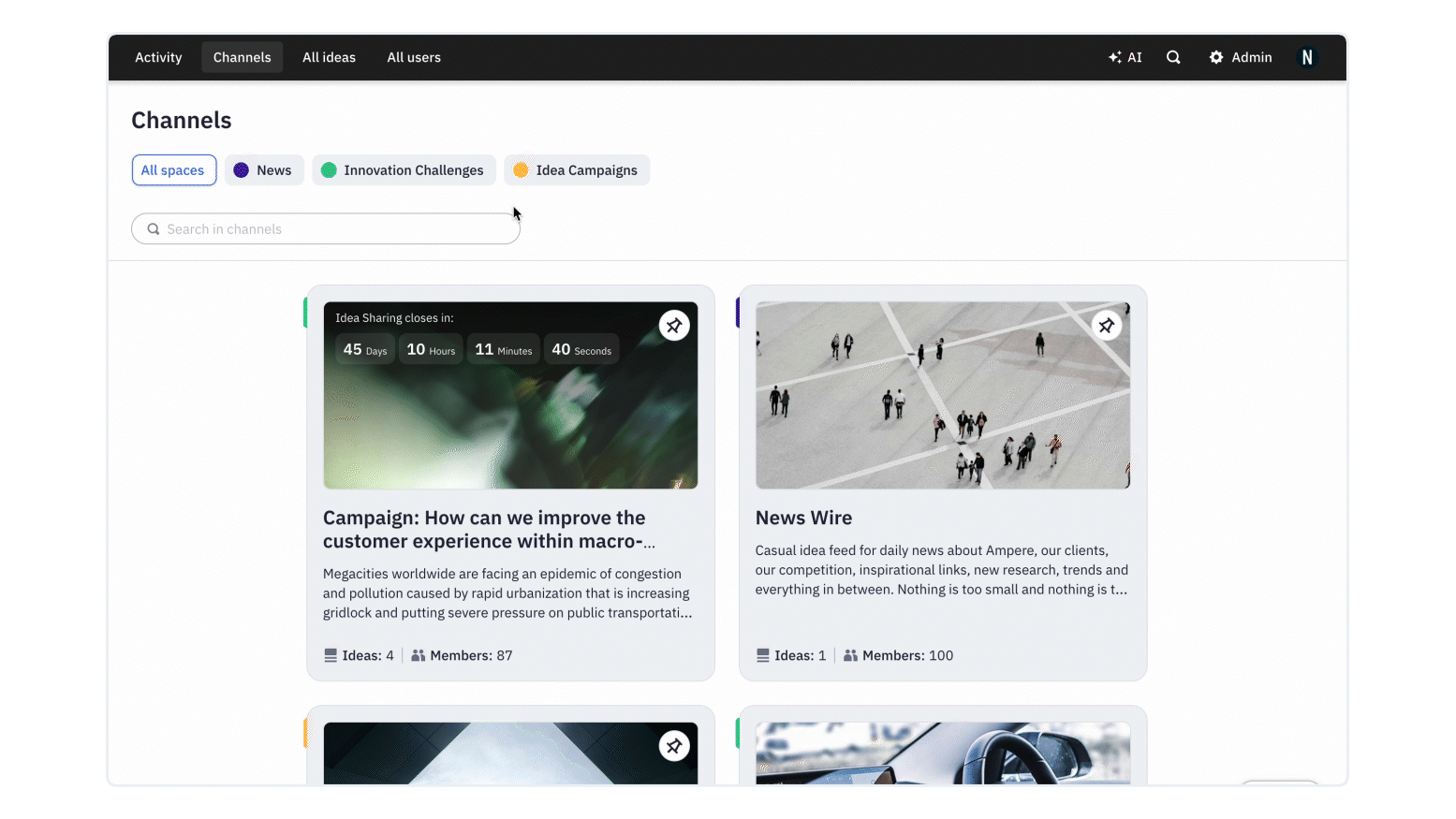
Task: Pin the Campaign customer experience channel
Action: point(674,326)
